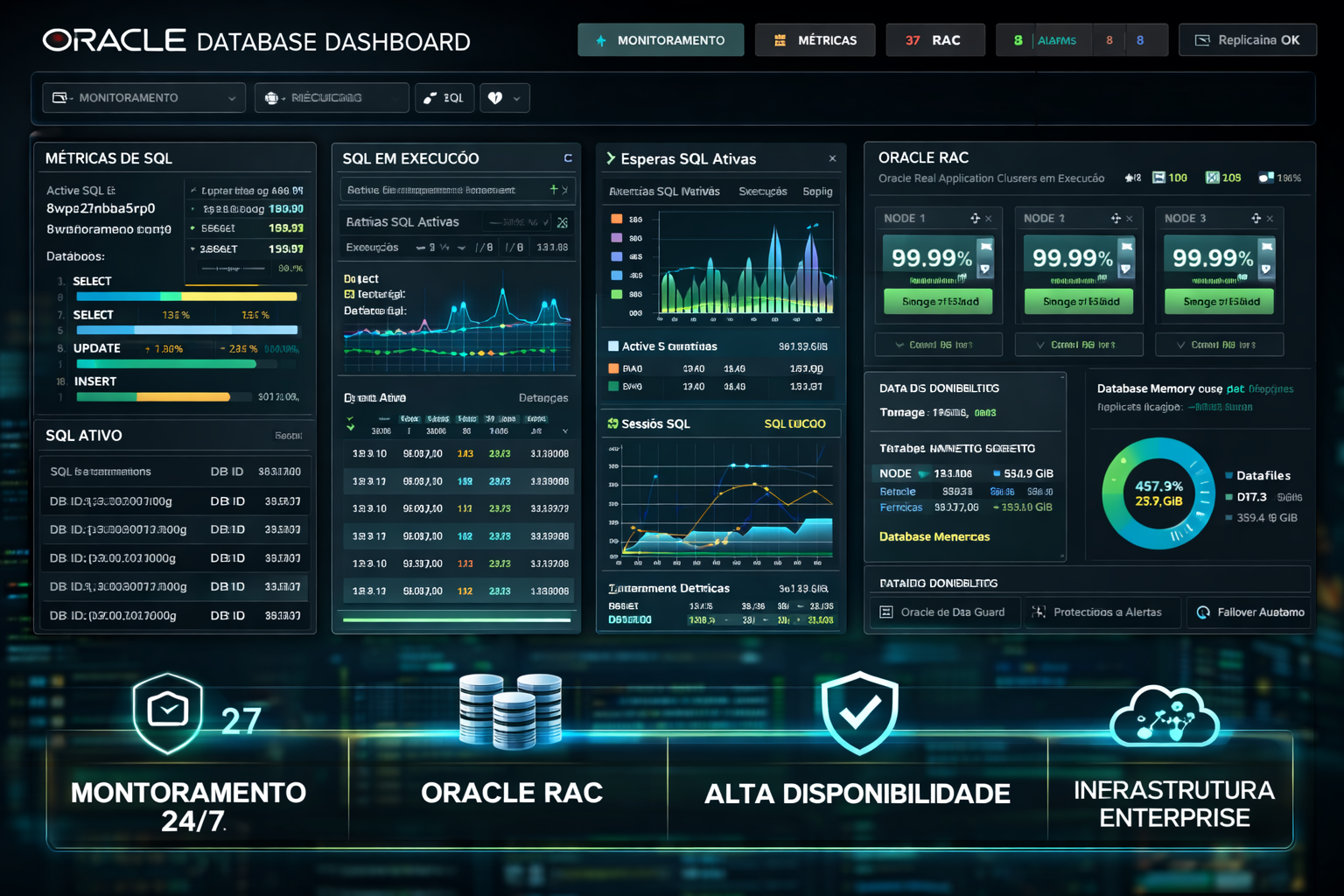
Task: Expand the dropdown below NODE 3 card
Action: [1219, 345]
